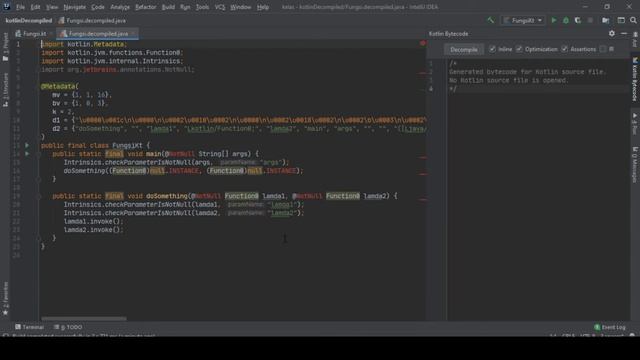Screen dimensions: 640x360
Task: Toggle the Optimization checkbox
Action: pos(519,49)
